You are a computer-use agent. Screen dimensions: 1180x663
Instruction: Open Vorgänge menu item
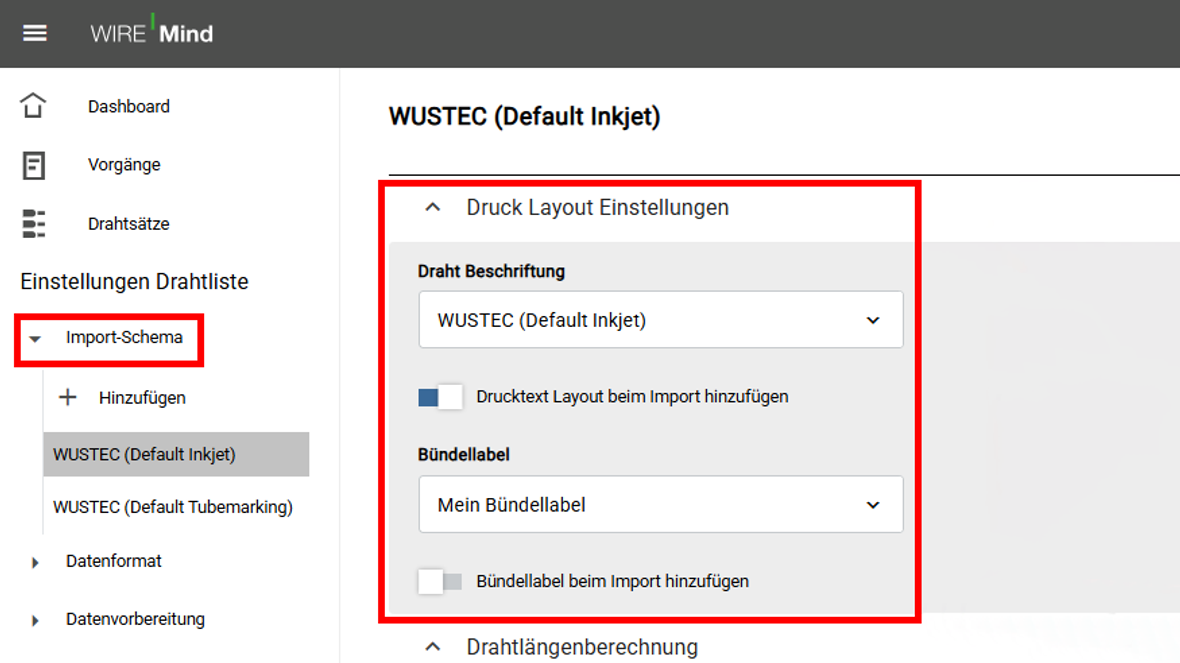click(124, 164)
